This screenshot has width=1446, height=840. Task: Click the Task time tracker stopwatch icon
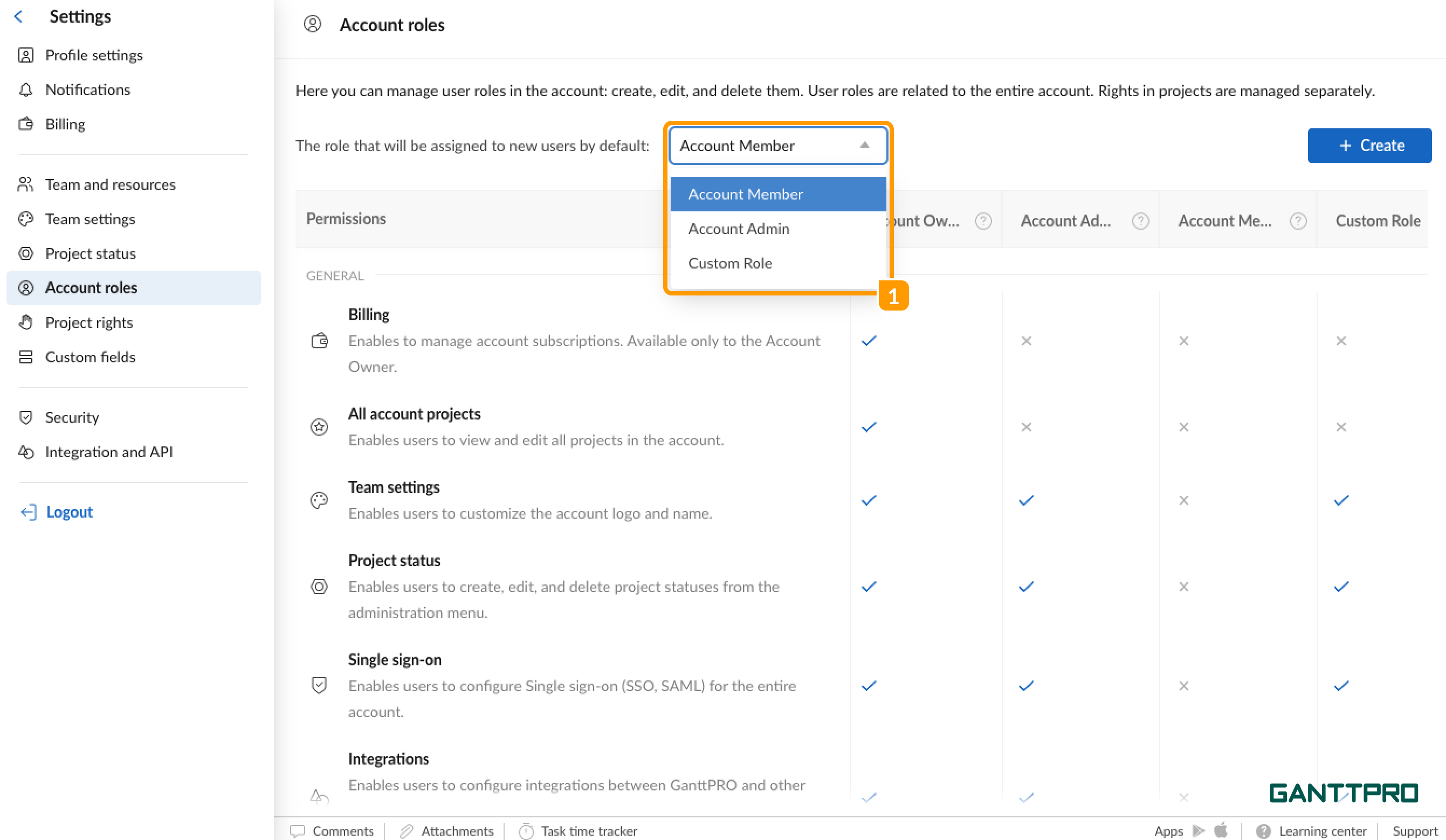point(526,830)
